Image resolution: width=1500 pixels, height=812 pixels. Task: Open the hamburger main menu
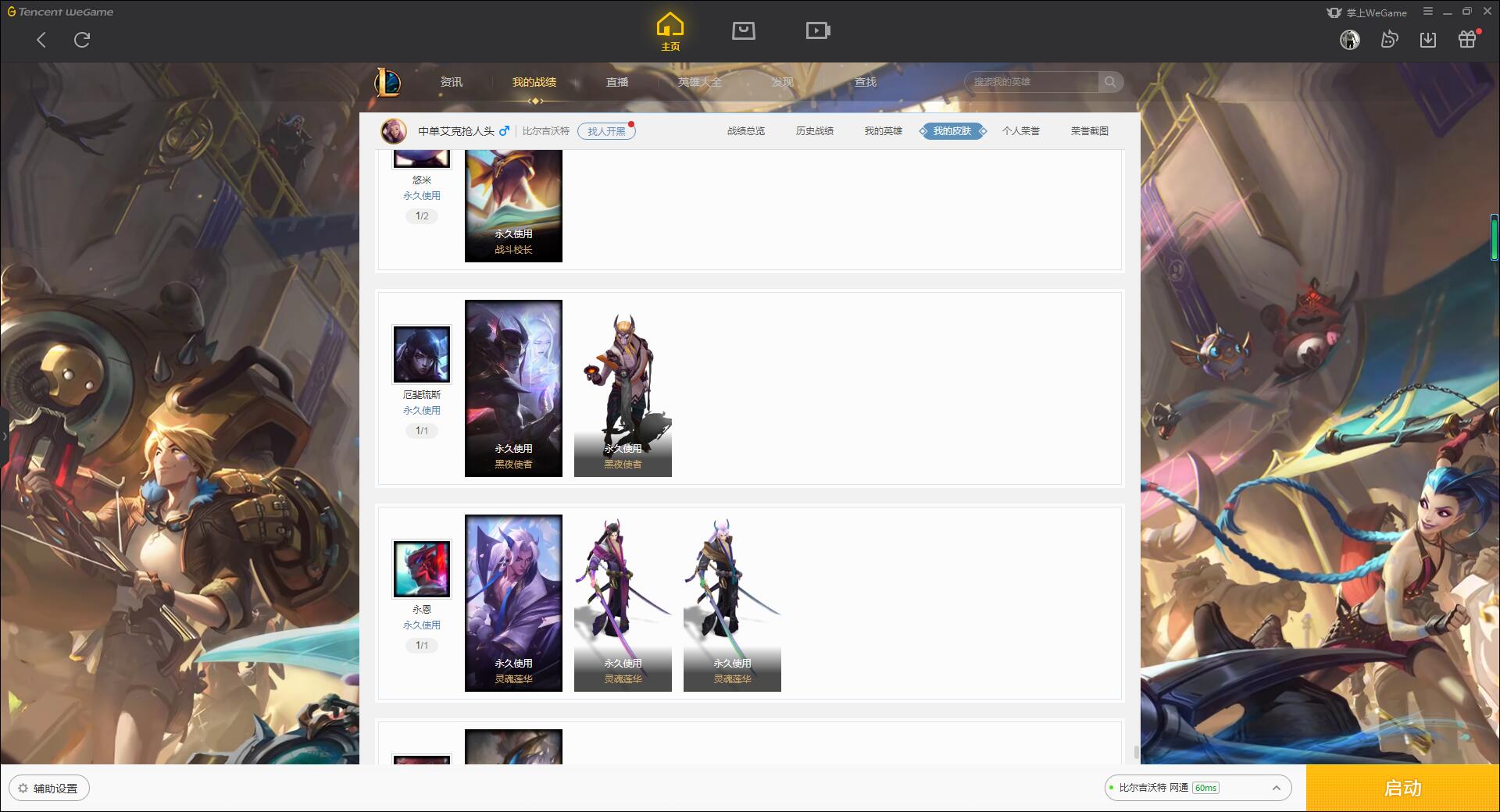[x=1428, y=12]
